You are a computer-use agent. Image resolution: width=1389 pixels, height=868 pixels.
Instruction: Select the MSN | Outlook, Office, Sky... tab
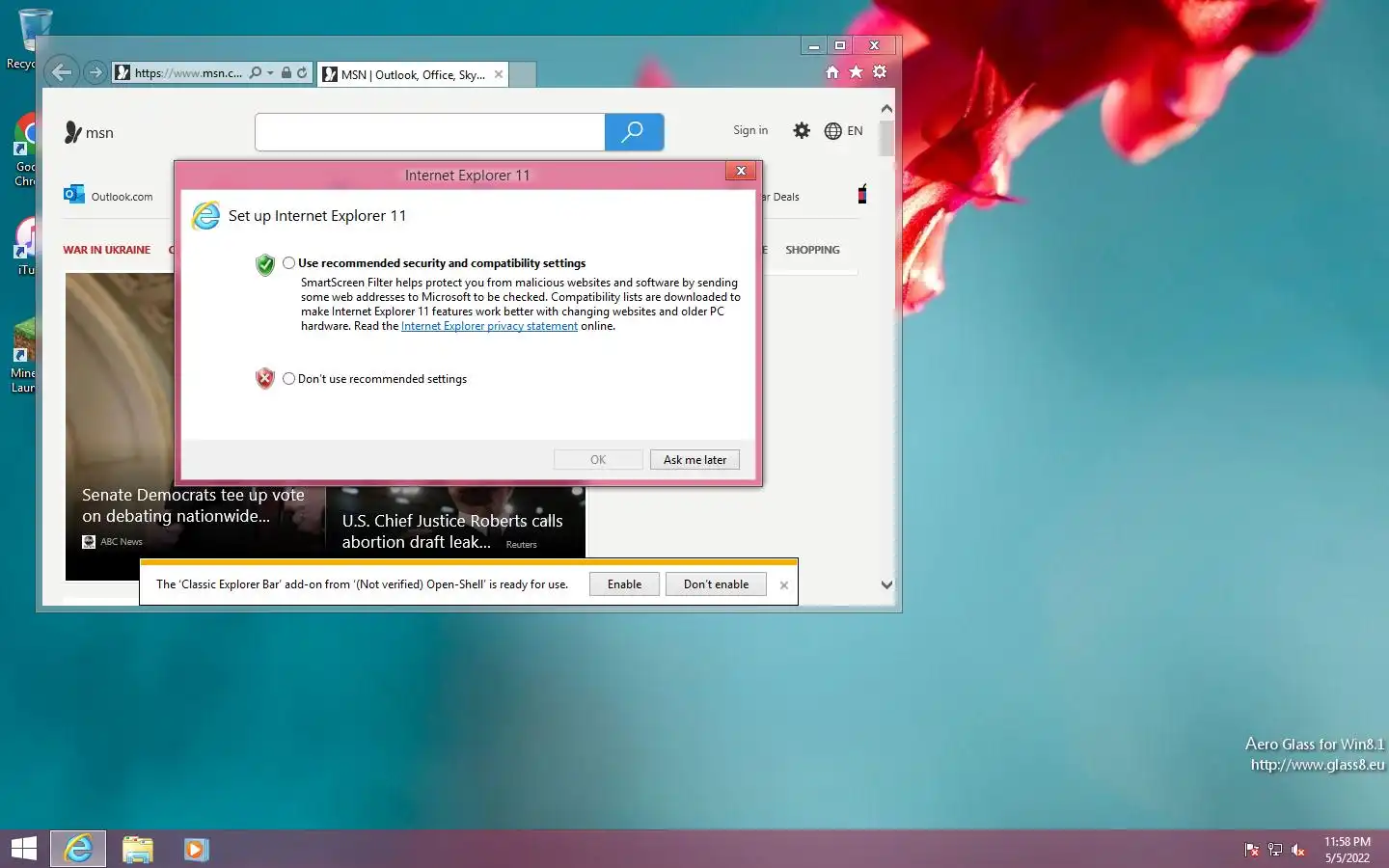click(413, 74)
